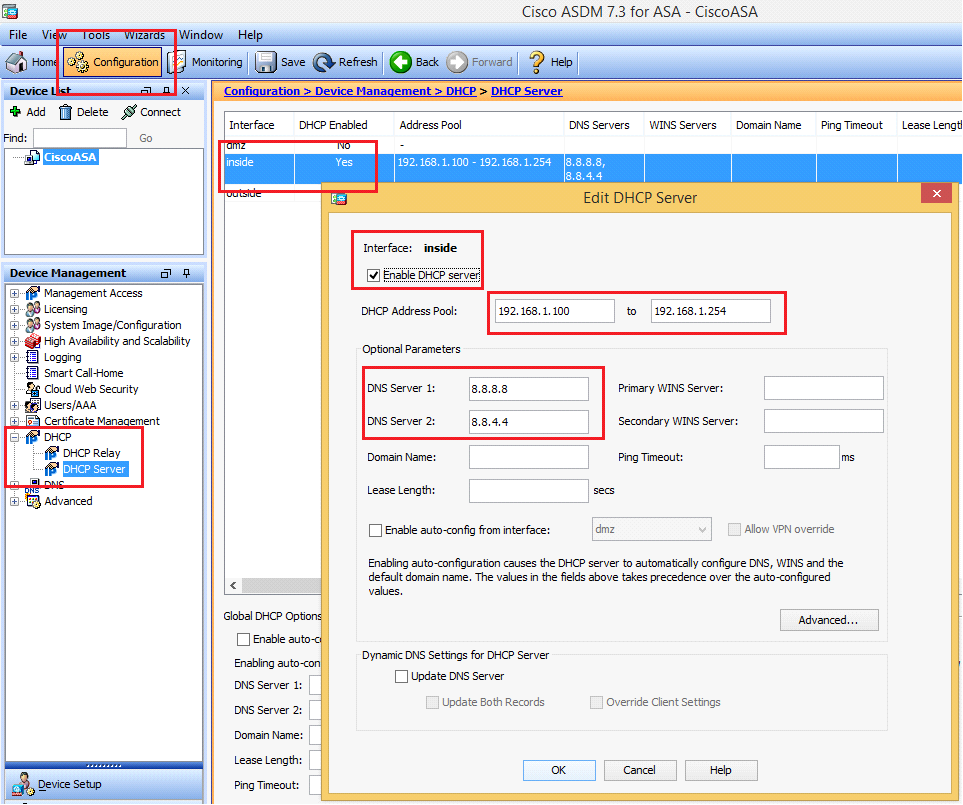Image resolution: width=963 pixels, height=805 pixels.
Task: Open the Tools menu
Action: 96,35
